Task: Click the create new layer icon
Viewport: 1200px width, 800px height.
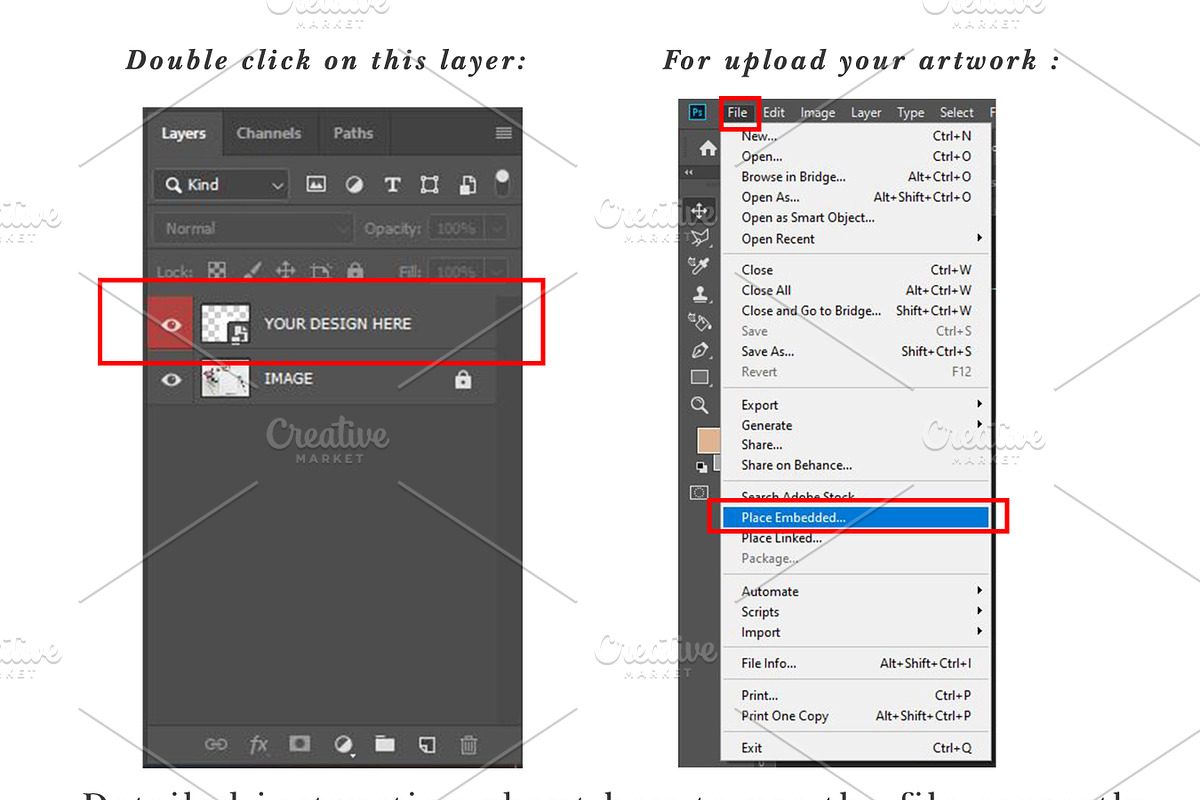Action: (427, 744)
